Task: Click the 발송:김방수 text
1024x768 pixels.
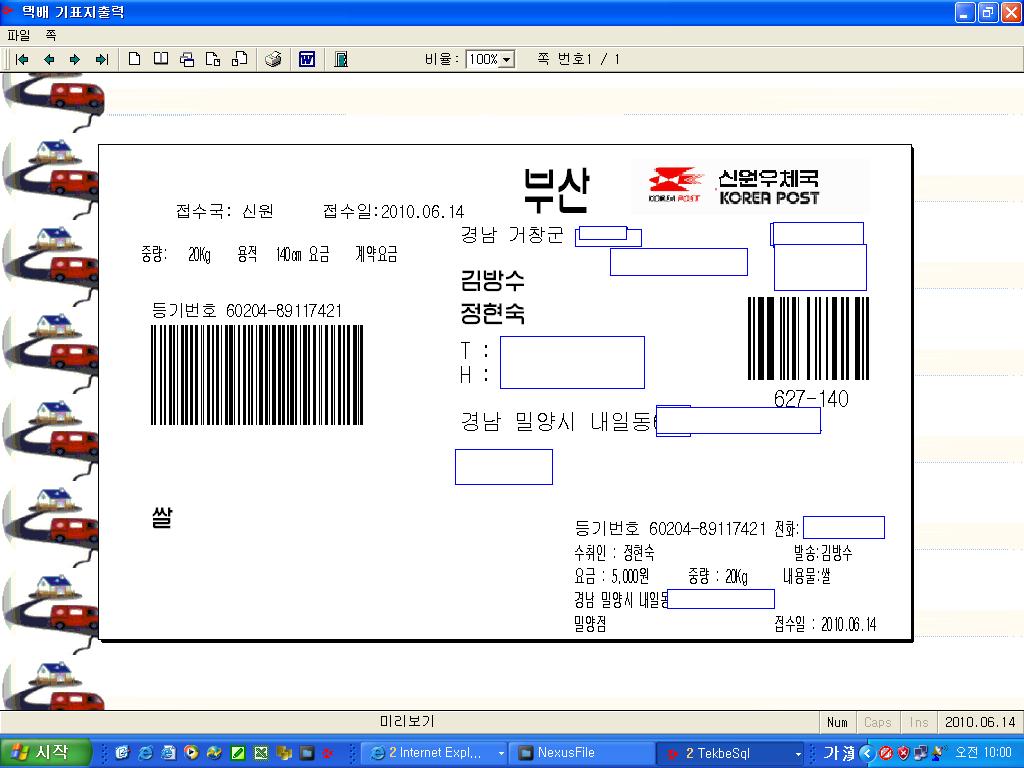Action: coord(823,553)
